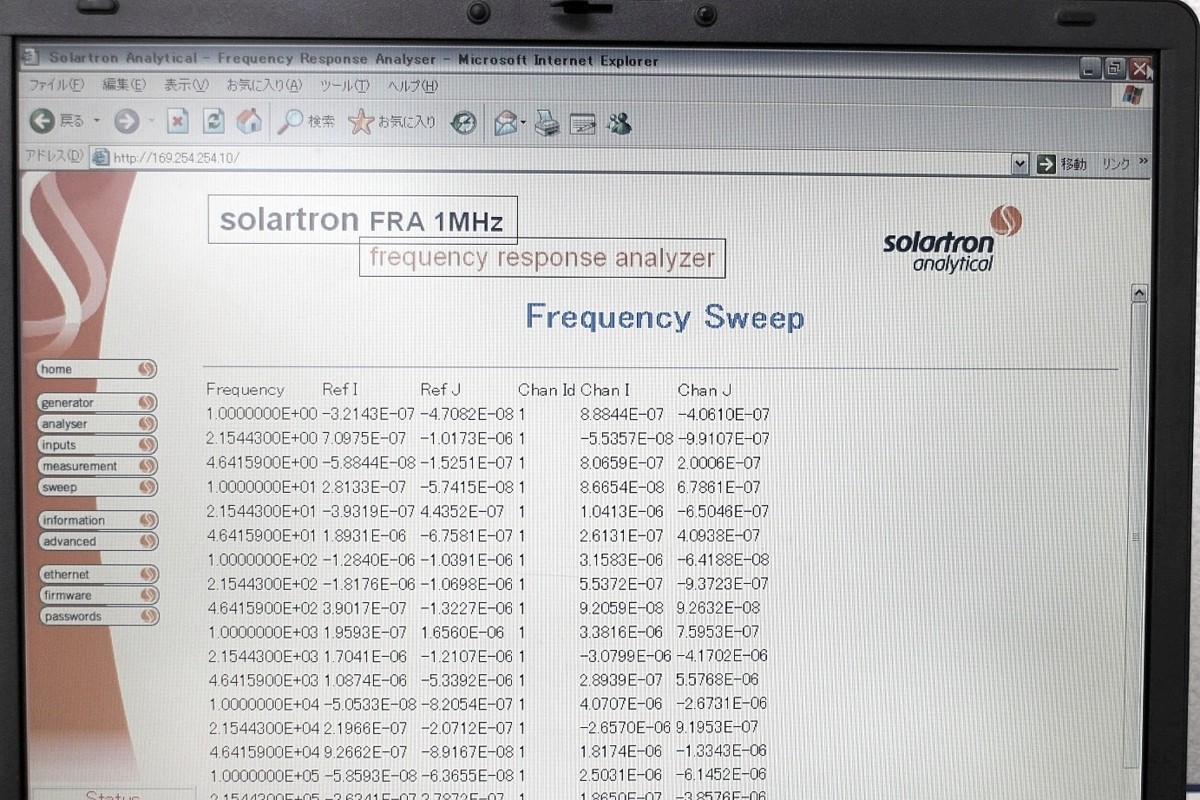The width and height of the screenshot is (1200, 800).
Task: Open the information sidebar page
Action: (x=97, y=520)
